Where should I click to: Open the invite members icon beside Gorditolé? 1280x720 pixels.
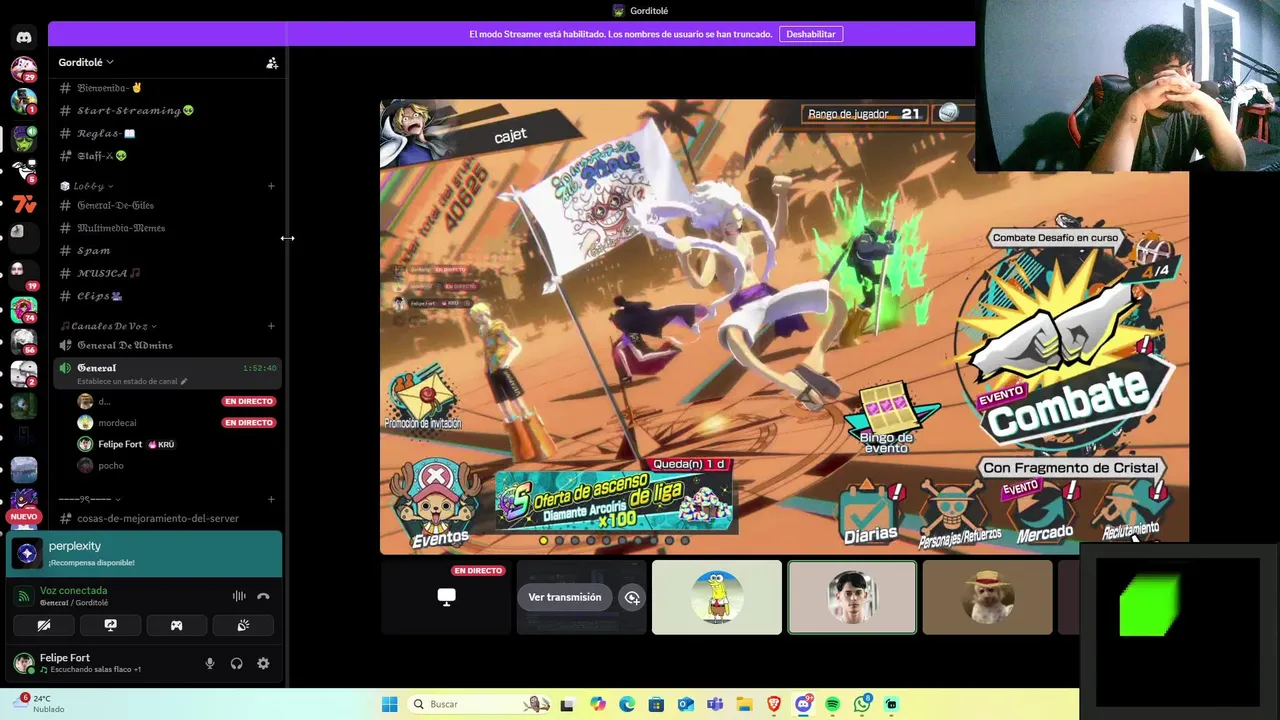point(272,62)
